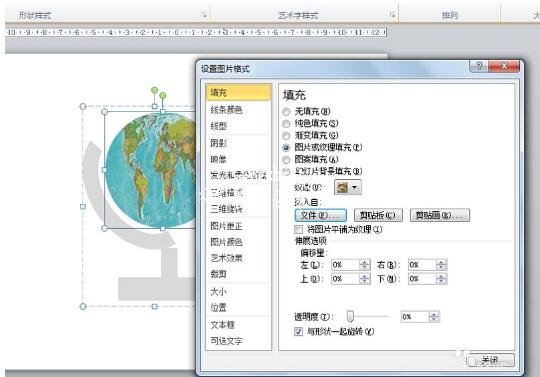Select the 图案填充 radio option

click(x=286, y=159)
